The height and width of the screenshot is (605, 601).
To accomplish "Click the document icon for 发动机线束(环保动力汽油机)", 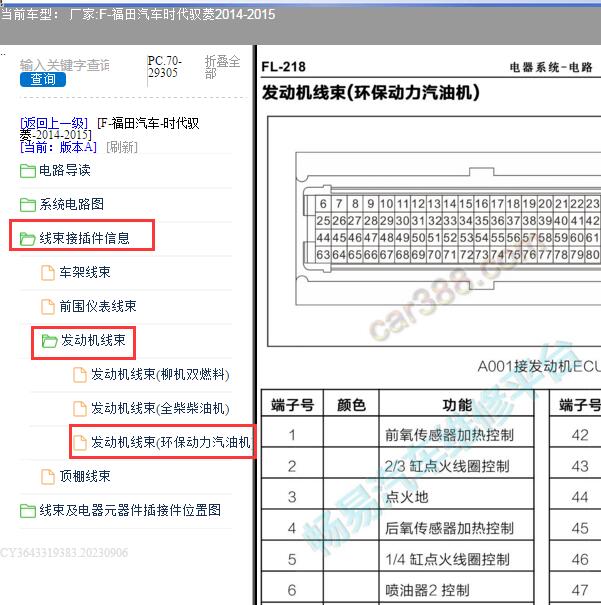I will click(x=80, y=443).
